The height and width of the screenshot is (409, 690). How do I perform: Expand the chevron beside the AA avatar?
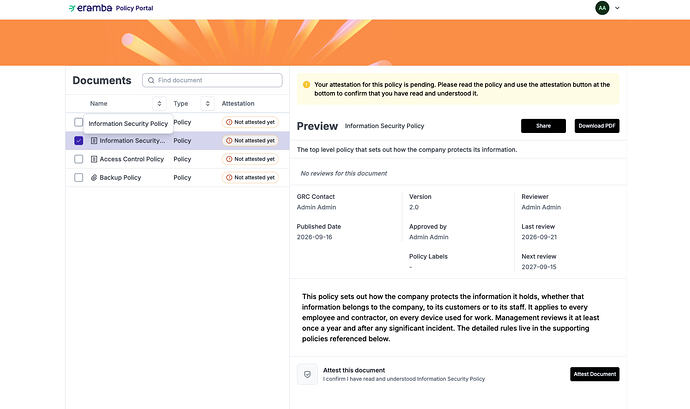617,8
